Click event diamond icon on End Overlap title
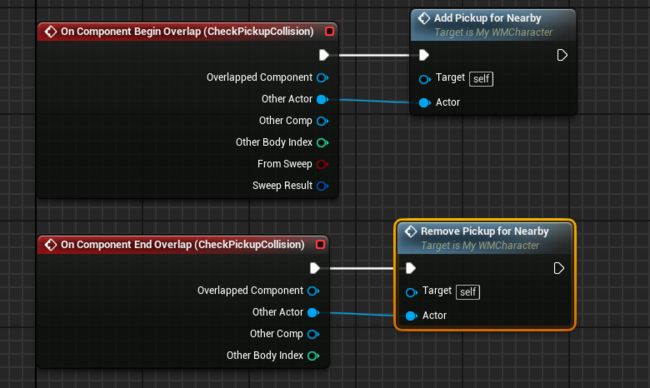Screen dimensions: 650x388 click(51, 245)
